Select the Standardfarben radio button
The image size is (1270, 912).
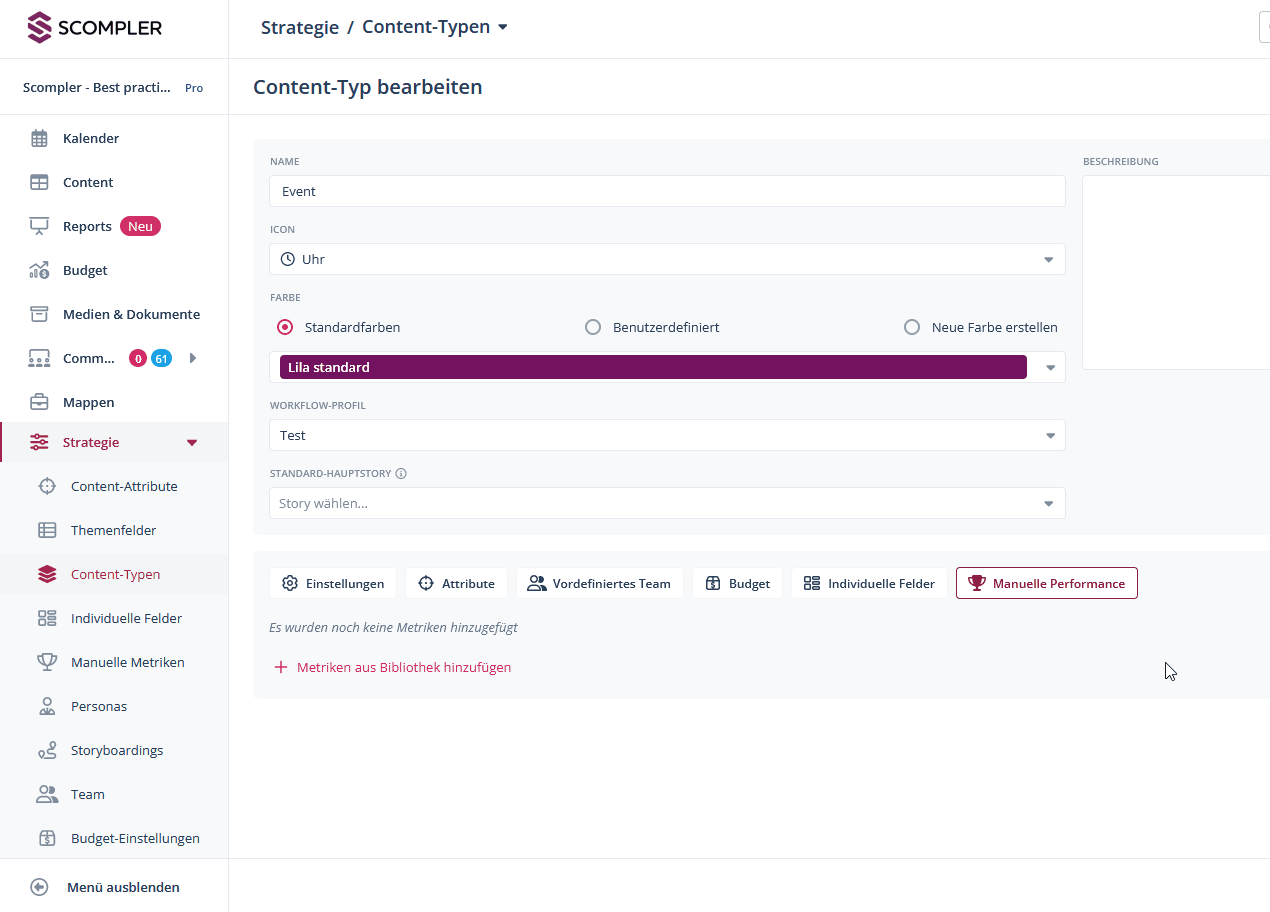coord(285,327)
